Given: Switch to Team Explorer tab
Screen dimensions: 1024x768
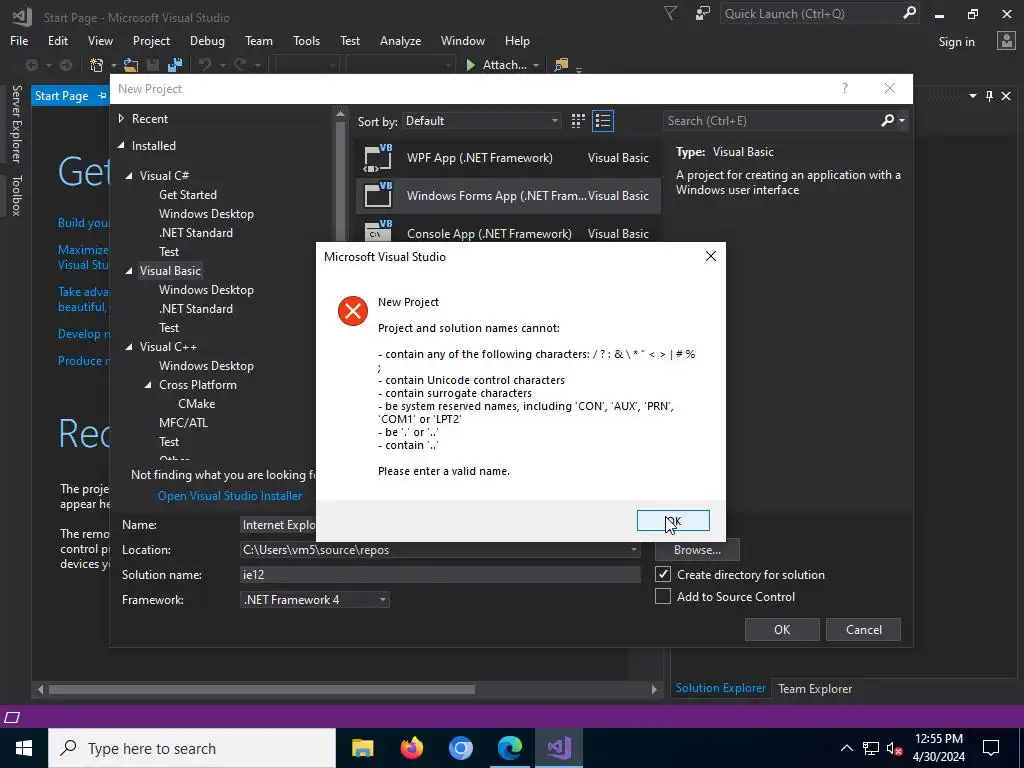Looking at the screenshot, I should click(814, 688).
